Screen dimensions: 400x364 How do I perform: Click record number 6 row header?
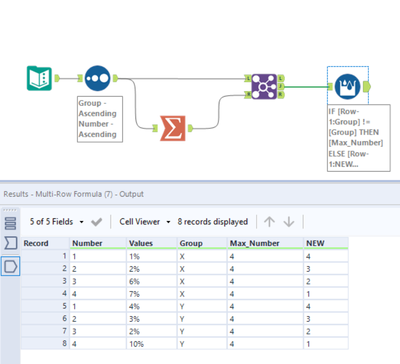pos(45,319)
